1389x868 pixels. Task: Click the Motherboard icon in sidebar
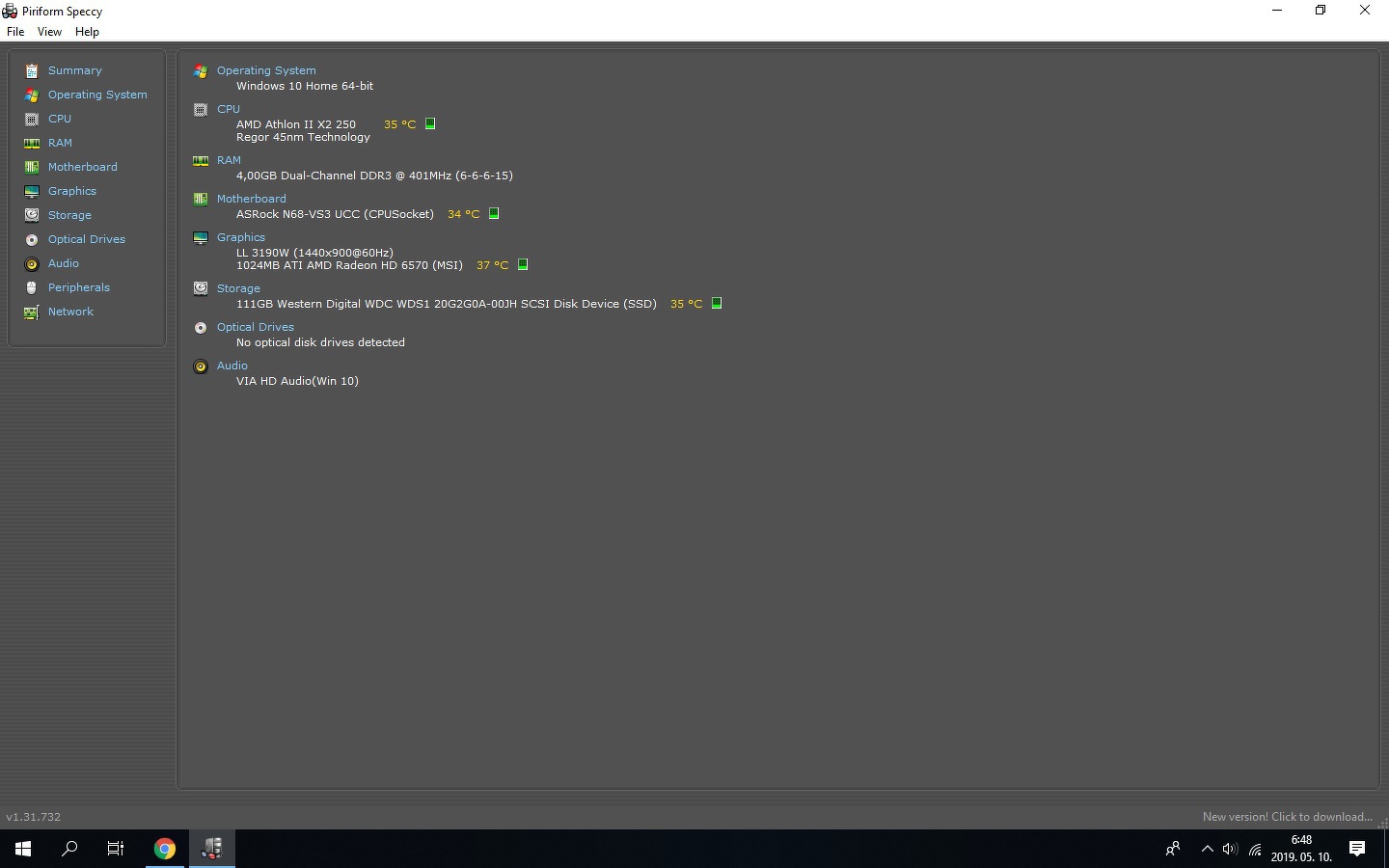pos(32,167)
